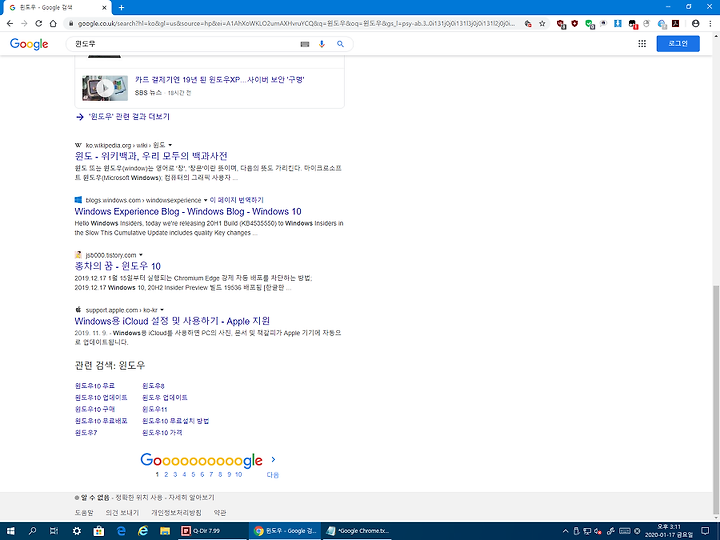Go back to the previous page in Chrome
Image resolution: width=720 pixels, height=540 pixels.
click(10, 23)
